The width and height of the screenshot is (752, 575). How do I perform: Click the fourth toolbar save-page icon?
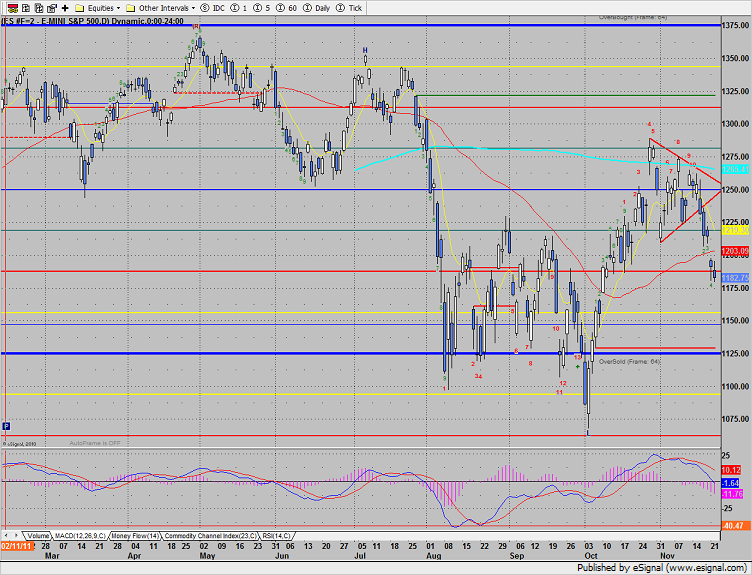click(52, 8)
